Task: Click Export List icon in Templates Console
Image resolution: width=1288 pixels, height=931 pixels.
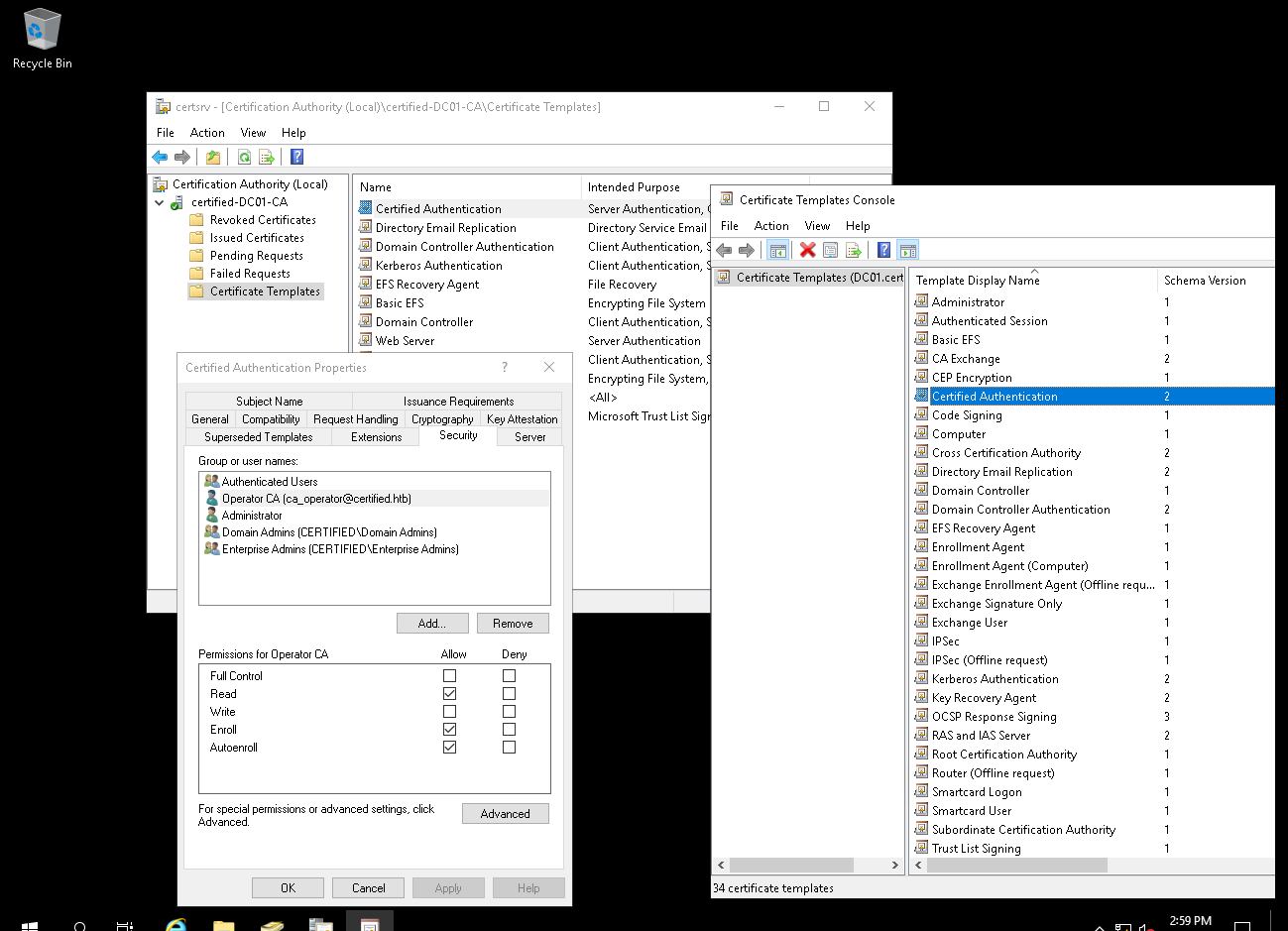Action: coord(854,250)
